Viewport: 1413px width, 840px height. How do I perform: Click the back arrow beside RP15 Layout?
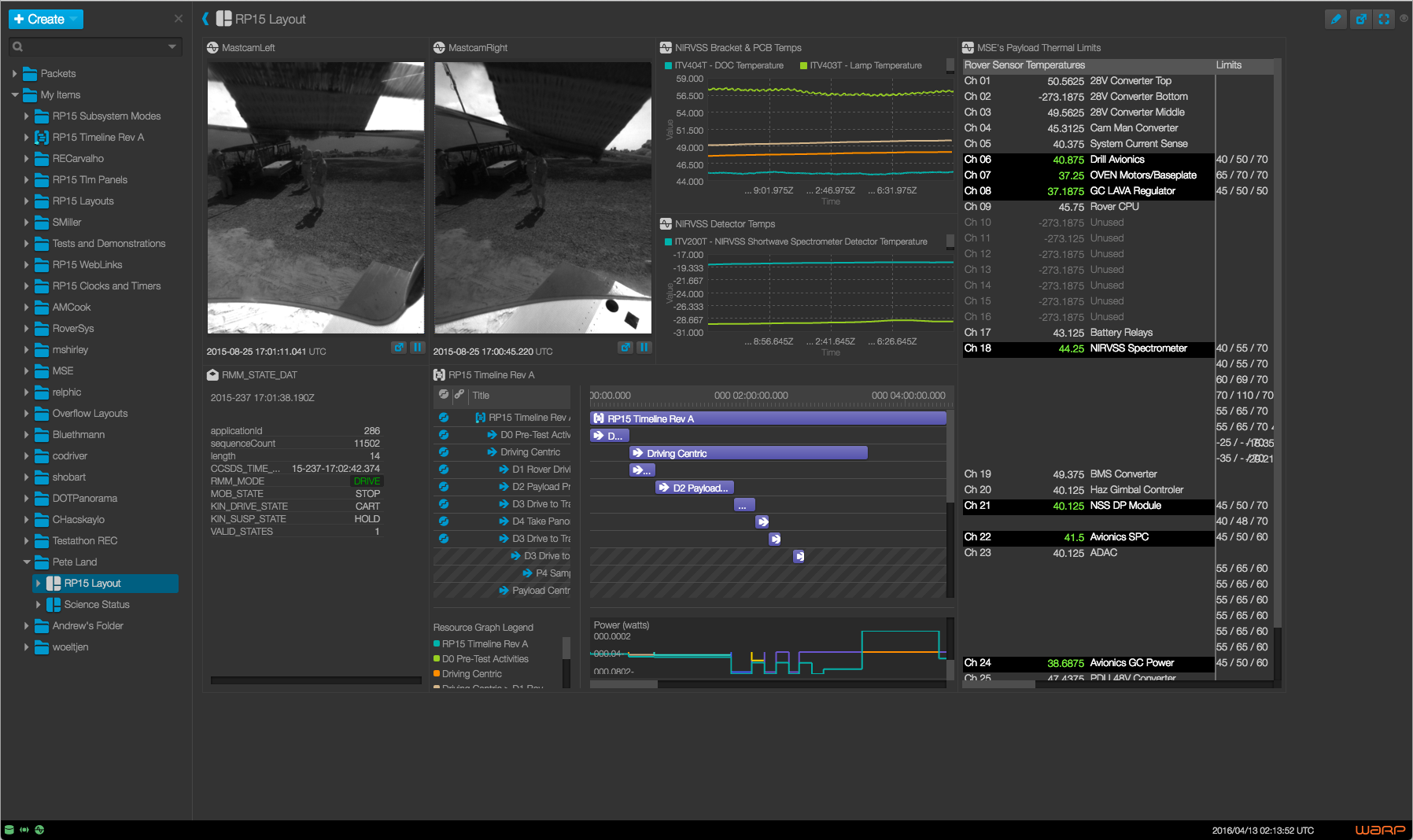(205, 19)
